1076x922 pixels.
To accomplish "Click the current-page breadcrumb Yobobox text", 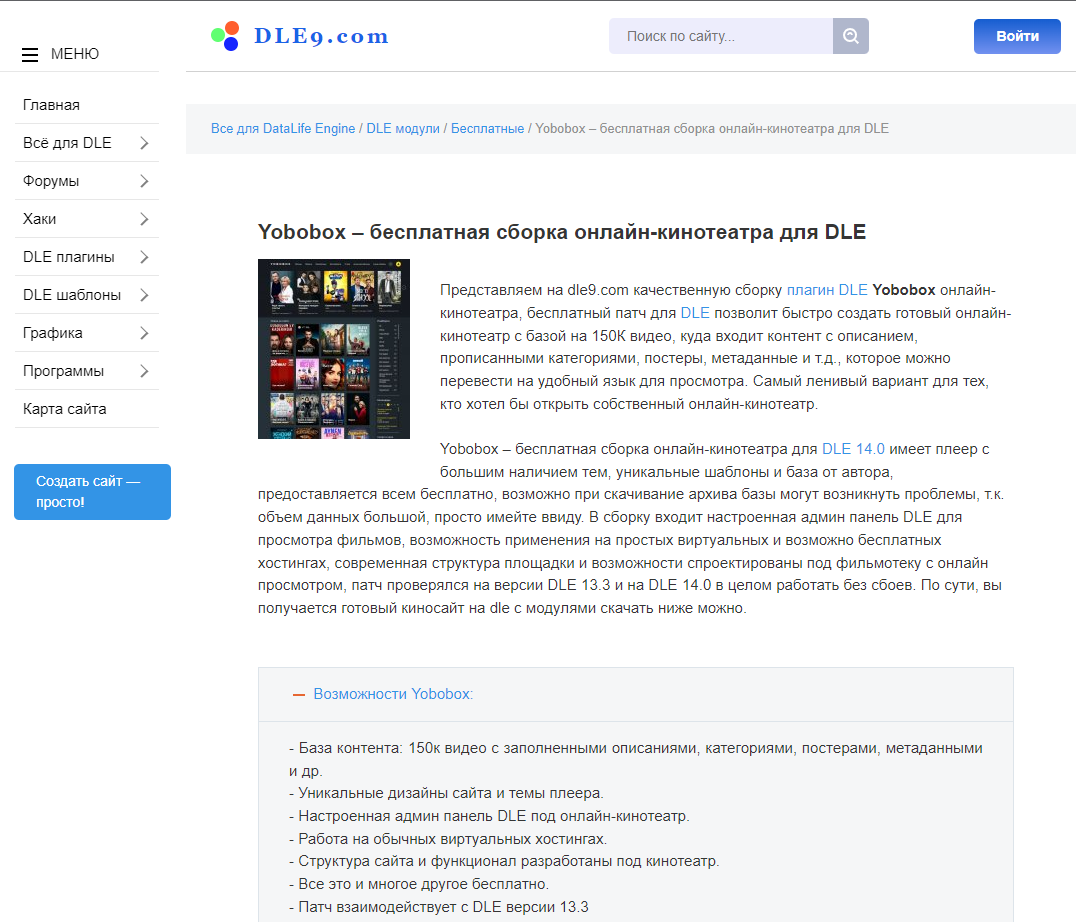I will tap(712, 128).
